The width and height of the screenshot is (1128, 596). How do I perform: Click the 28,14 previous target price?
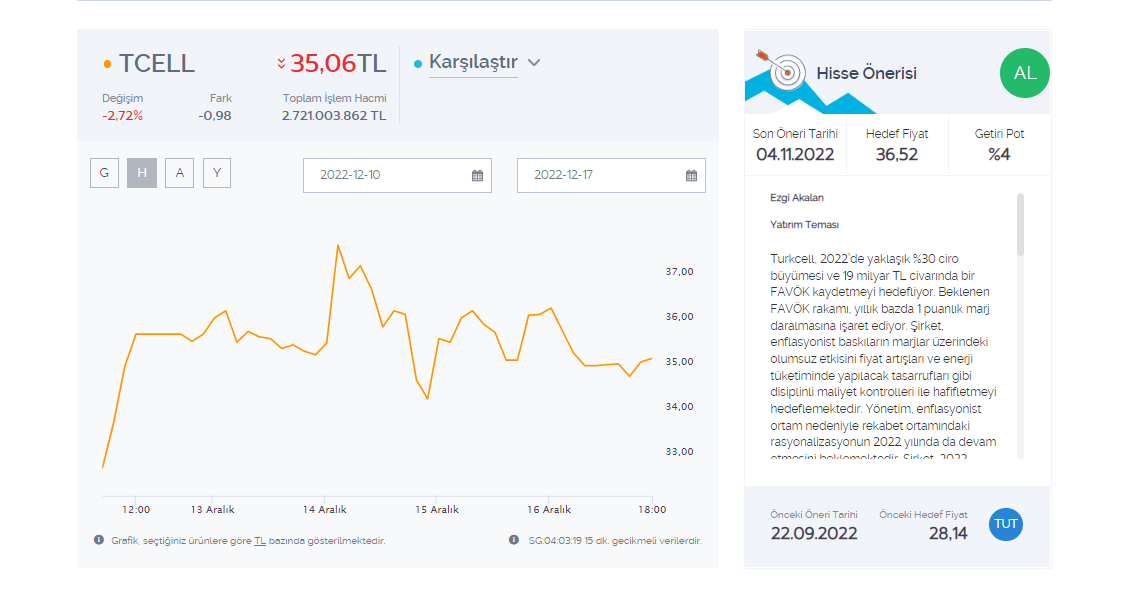947,533
